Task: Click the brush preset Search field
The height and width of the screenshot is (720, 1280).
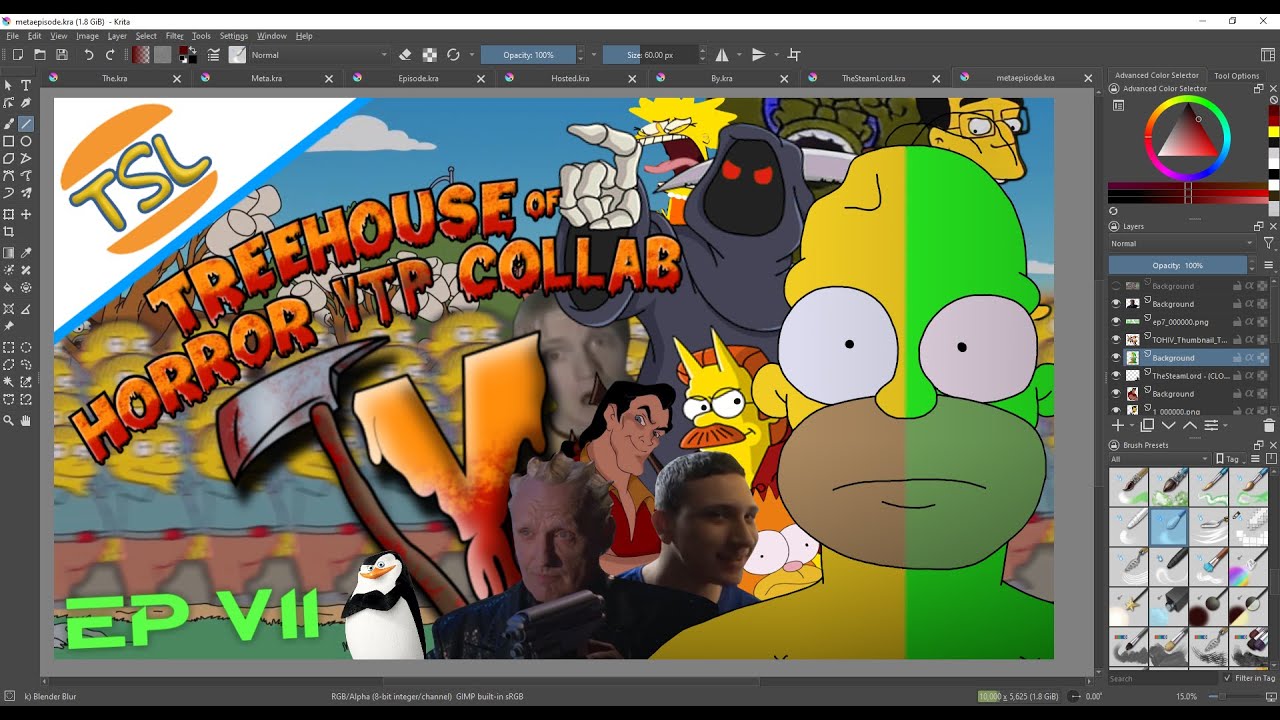Action: pyautogui.click(x=1163, y=678)
